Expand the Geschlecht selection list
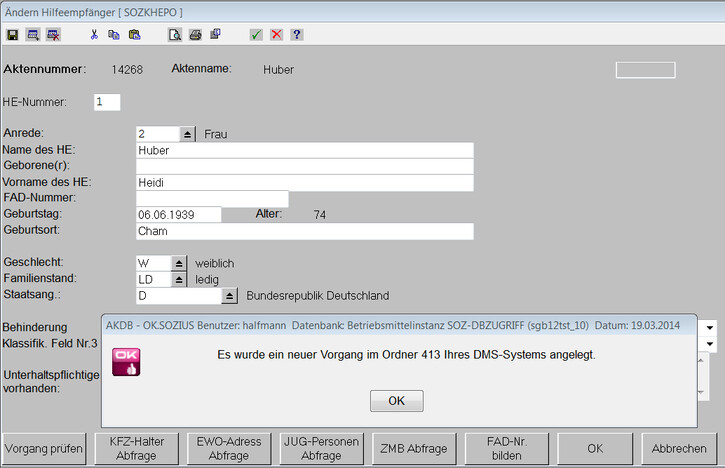The width and height of the screenshot is (725, 468). pyautogui.click(x=179, y=263)
